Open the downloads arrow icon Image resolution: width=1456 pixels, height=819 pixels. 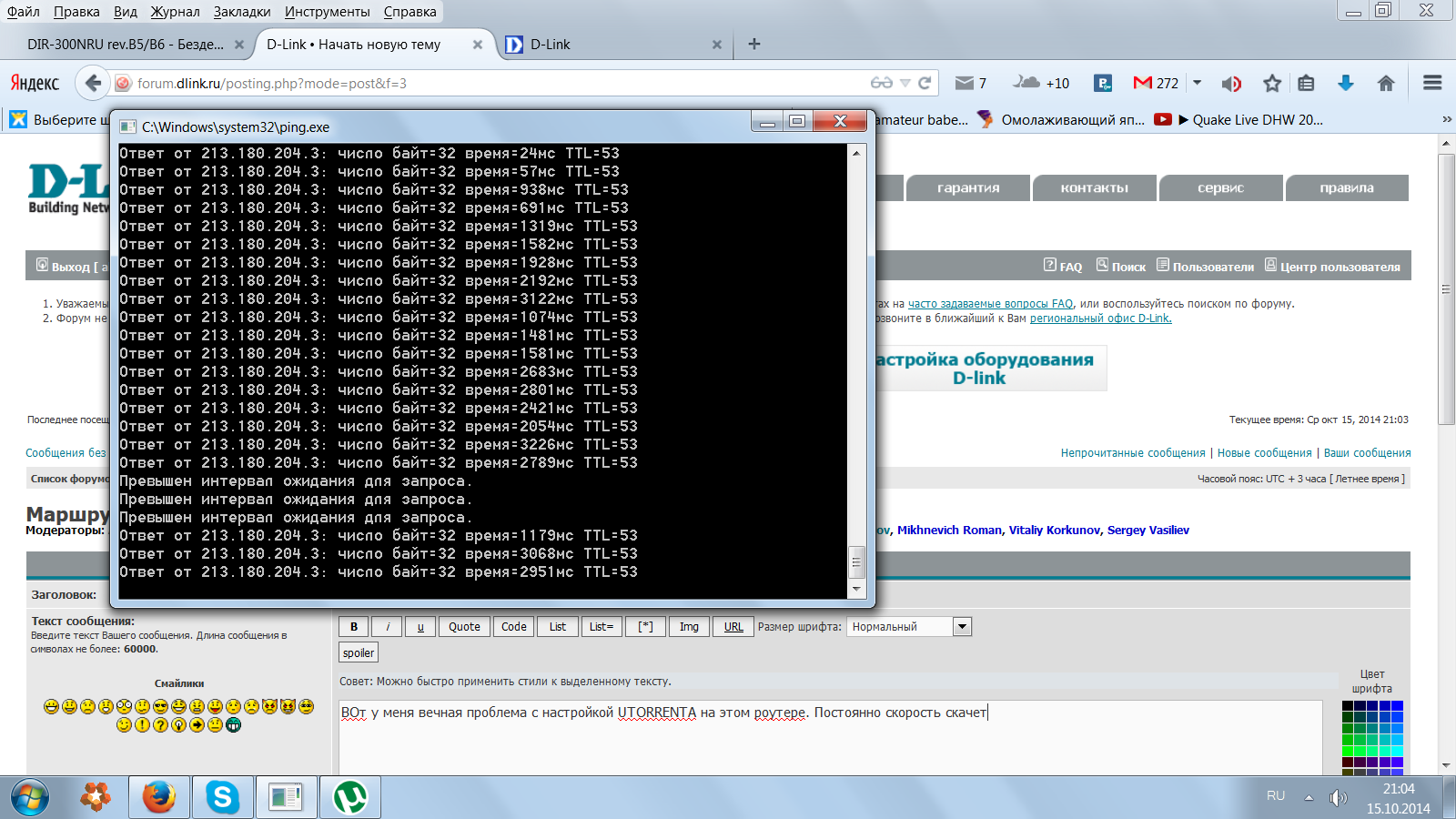tap(1346, 83)
